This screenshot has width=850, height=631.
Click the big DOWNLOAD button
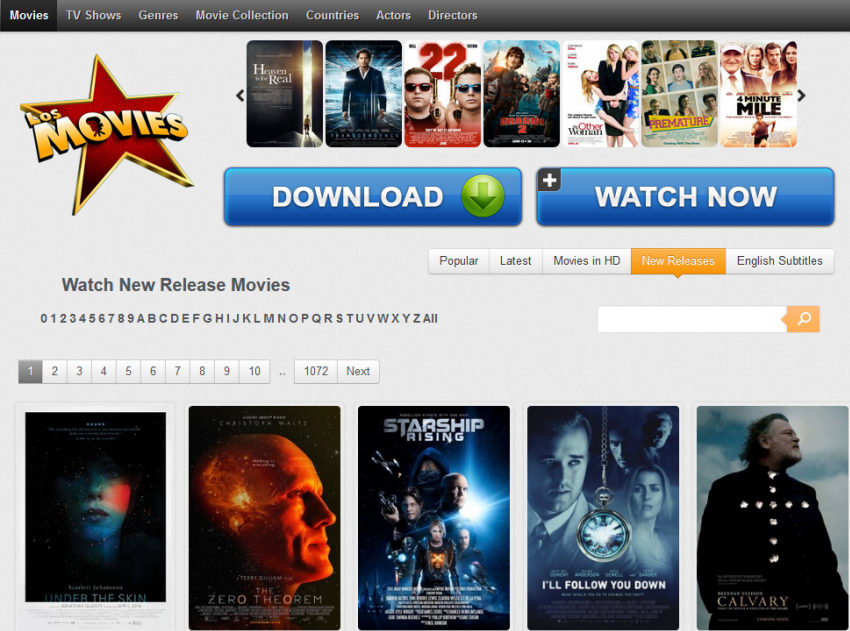(373, 196)
